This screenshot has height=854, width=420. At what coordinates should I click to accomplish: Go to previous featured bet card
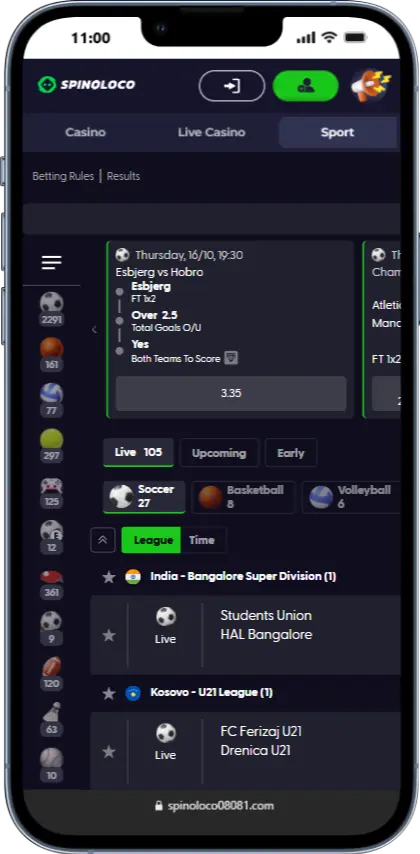click(x=94, y=330)
